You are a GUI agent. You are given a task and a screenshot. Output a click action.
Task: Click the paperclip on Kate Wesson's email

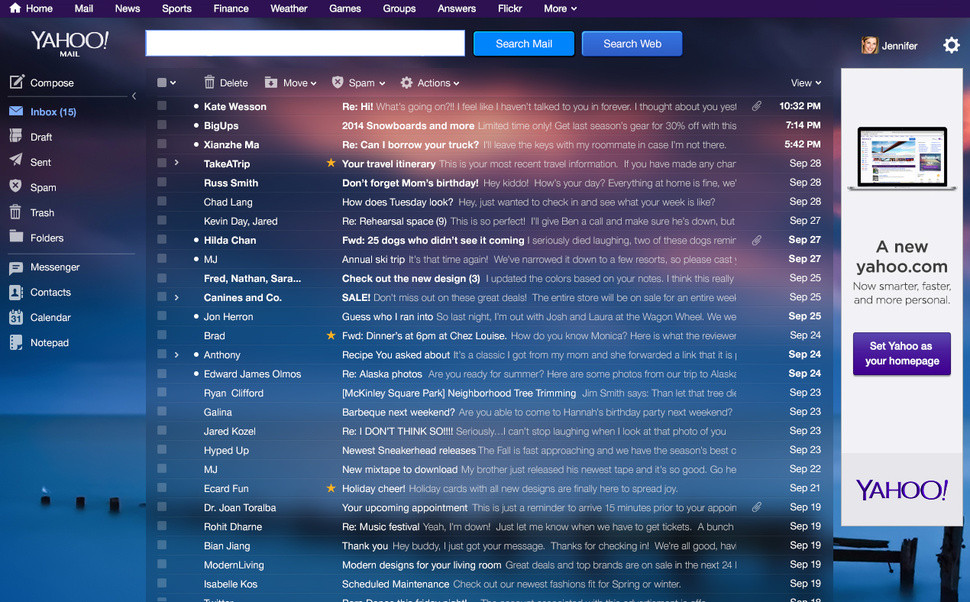pos(756,106)
